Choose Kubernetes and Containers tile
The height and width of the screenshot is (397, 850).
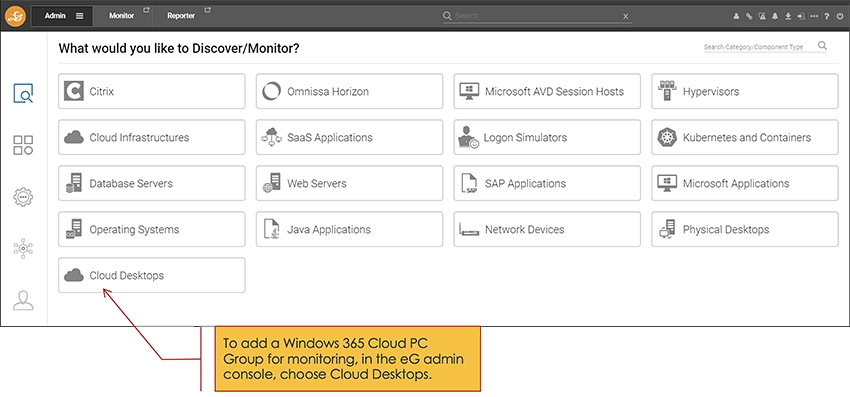(745, 137)
